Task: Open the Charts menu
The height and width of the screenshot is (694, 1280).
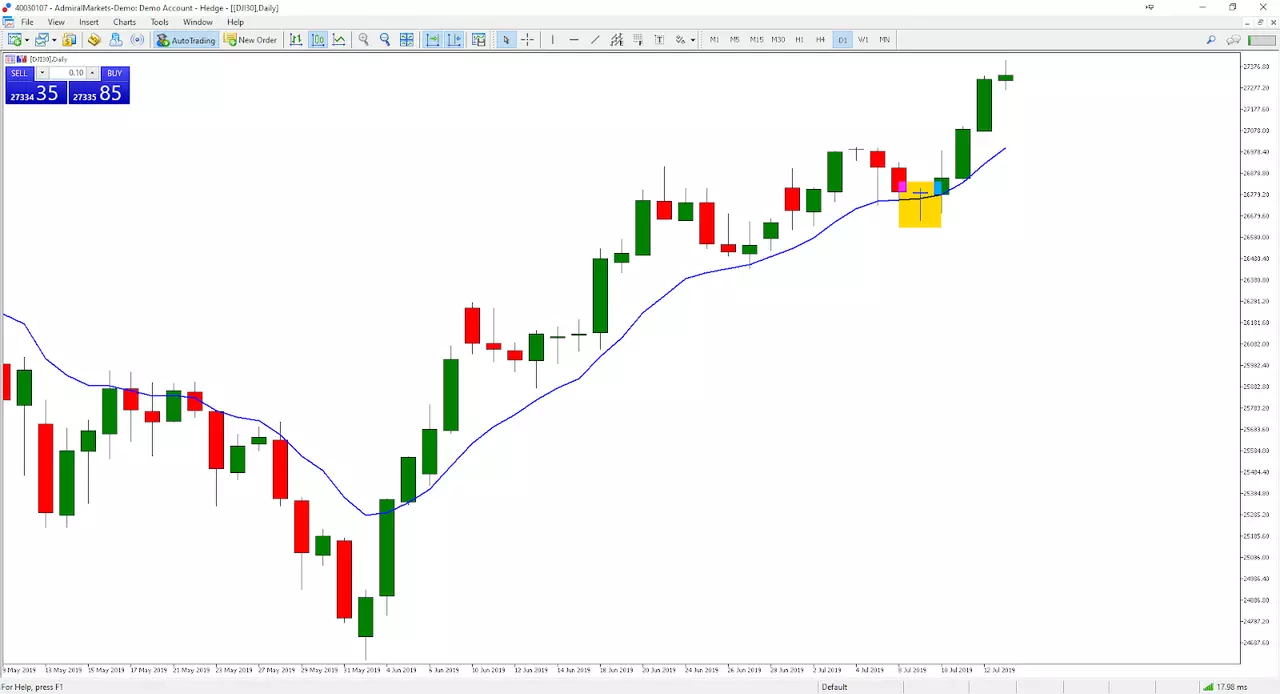Action: click(x=124, y=22)
